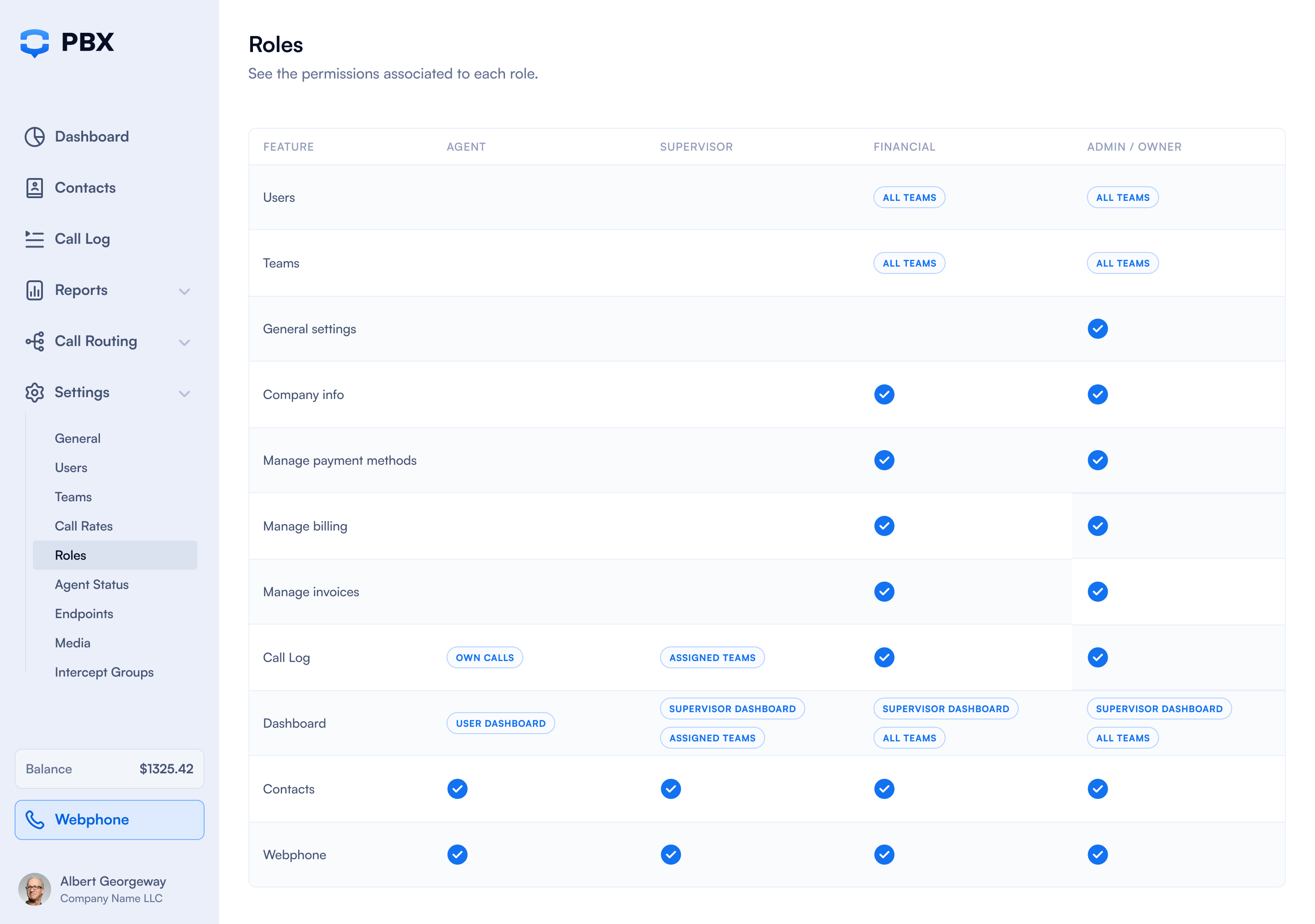Expand the Call Routing chevron
Image resolution: width=1315 pixels, height=924 pixels.
coord(184,342)
